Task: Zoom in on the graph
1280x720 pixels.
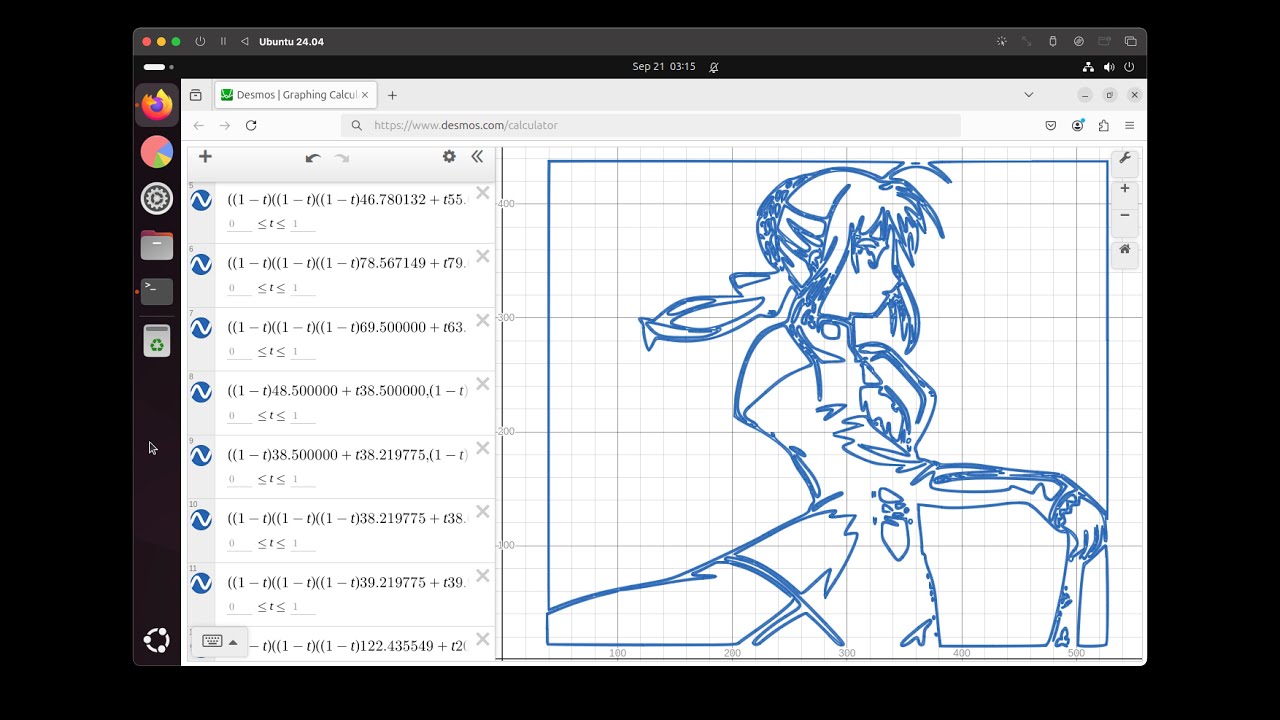Action: 1125,188
